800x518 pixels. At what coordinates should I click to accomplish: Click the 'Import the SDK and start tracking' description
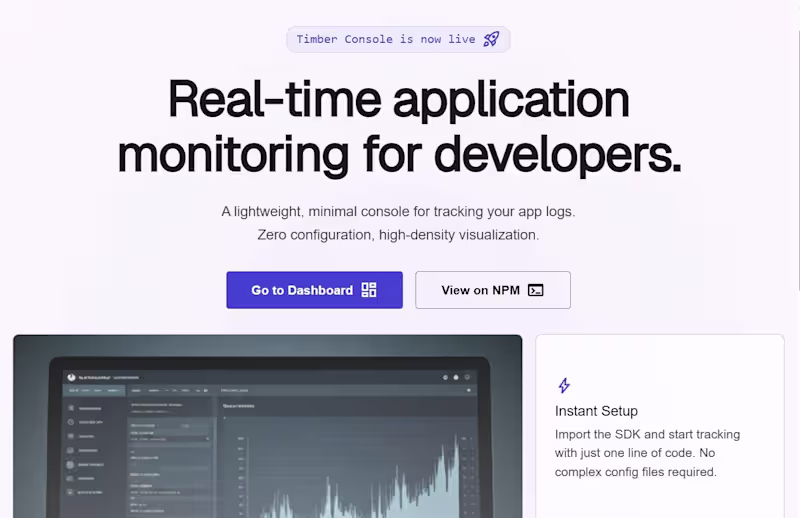[647, 453]
